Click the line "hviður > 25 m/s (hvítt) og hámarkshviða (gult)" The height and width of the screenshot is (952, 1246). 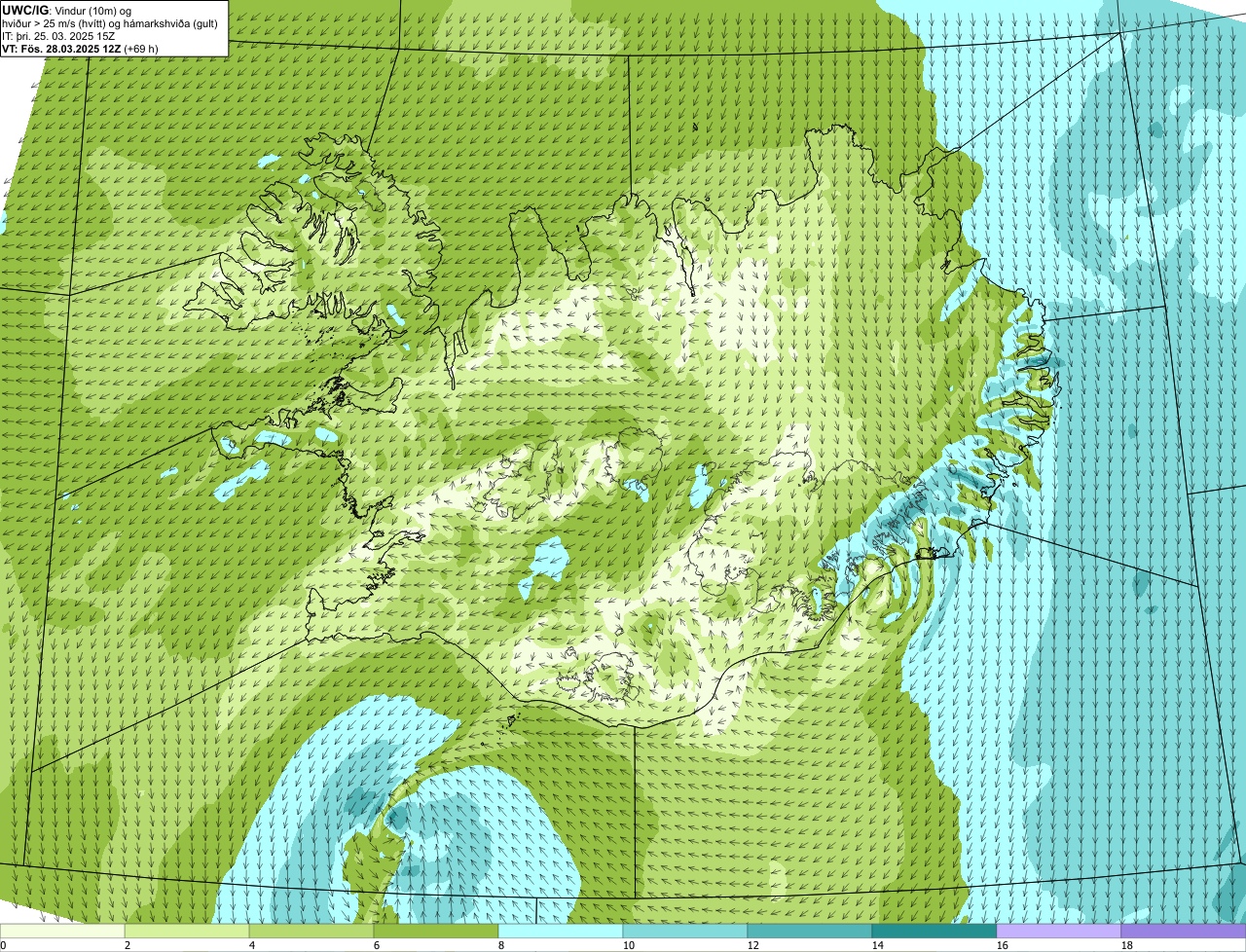[110, 22]
